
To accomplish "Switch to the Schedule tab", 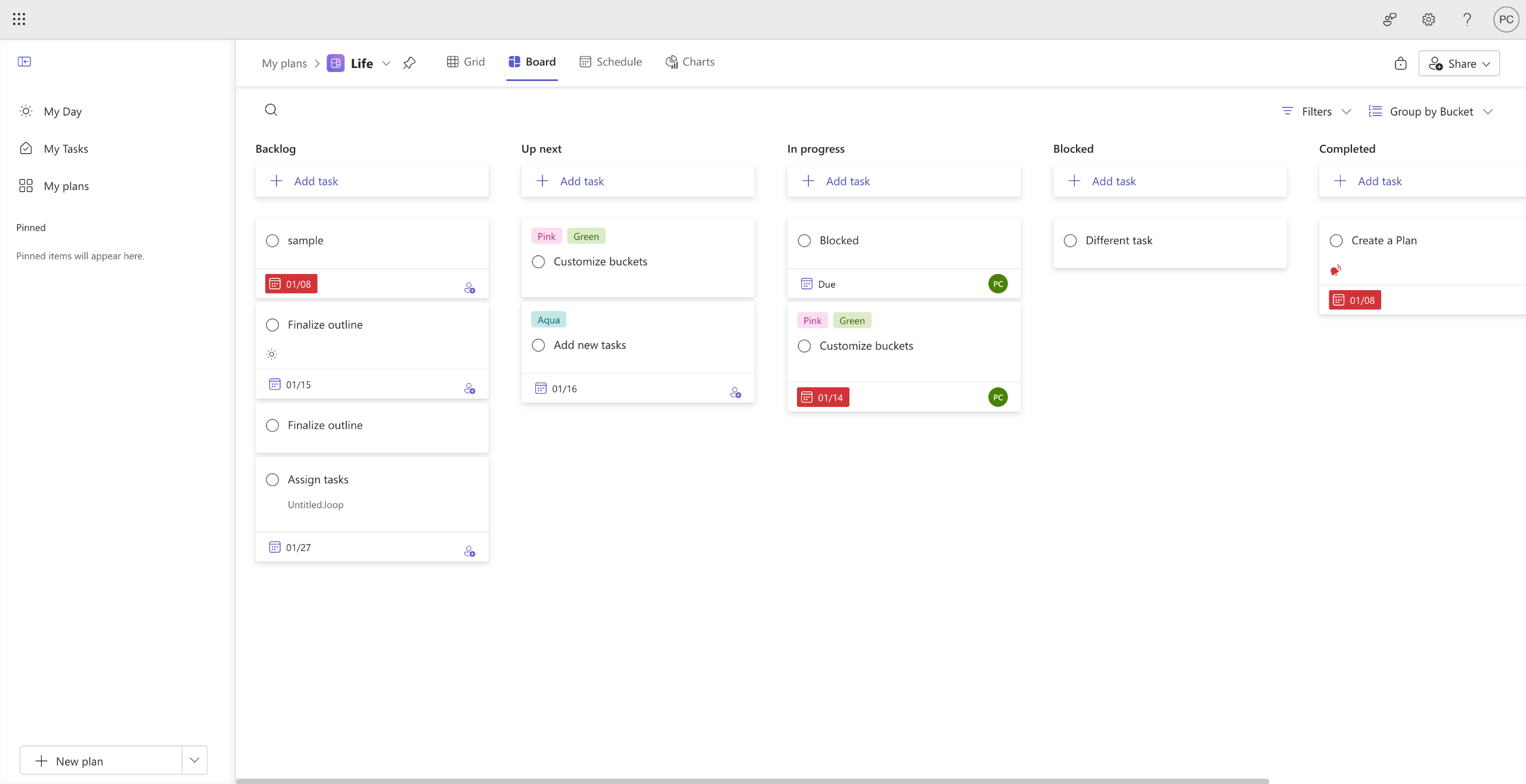I will point(610,62).
